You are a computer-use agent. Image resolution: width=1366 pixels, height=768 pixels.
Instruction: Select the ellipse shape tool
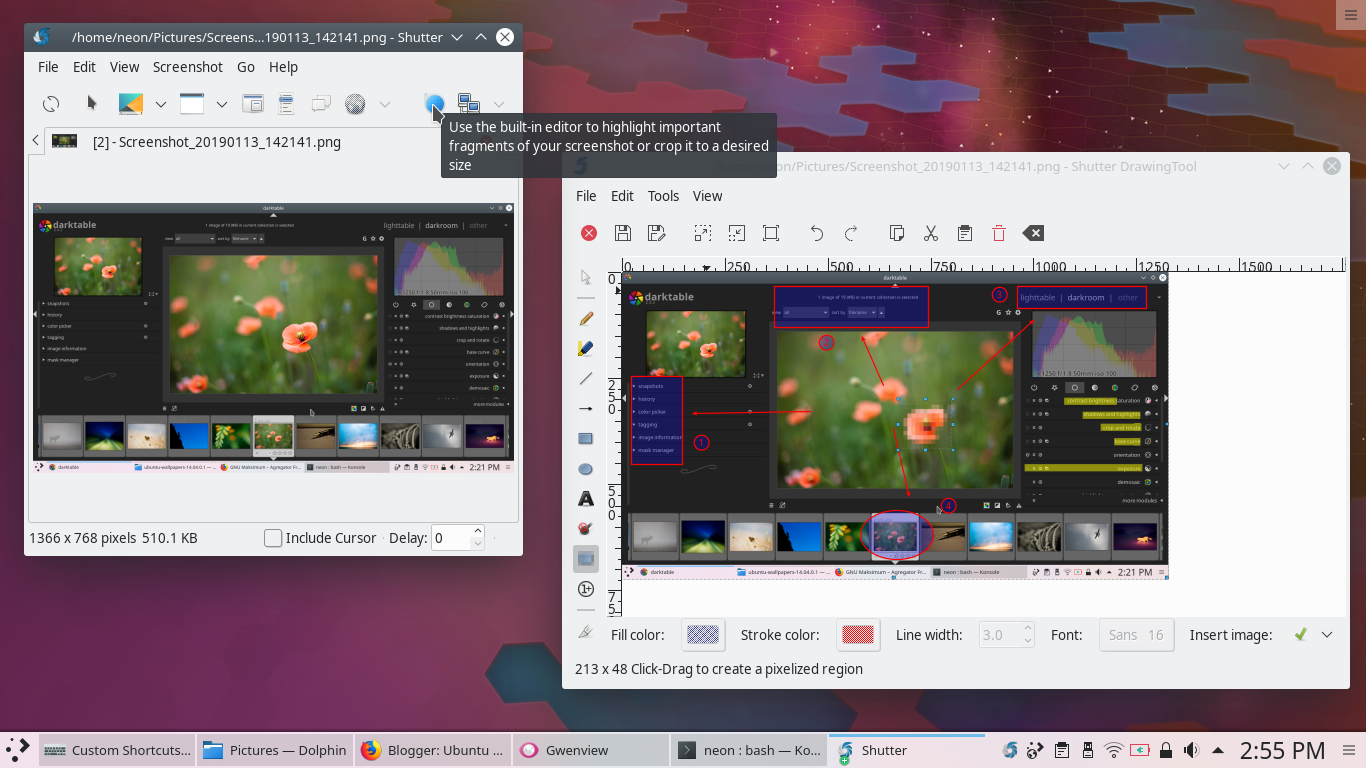tap(586, 468)
